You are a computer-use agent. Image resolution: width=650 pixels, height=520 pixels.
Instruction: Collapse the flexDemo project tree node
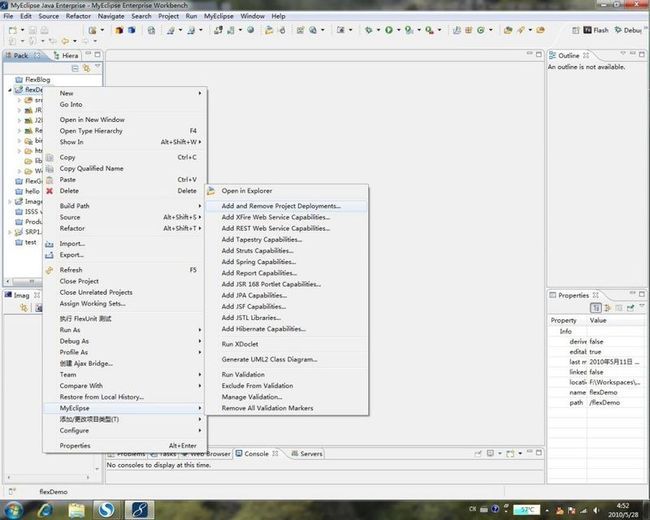[10, 90]
